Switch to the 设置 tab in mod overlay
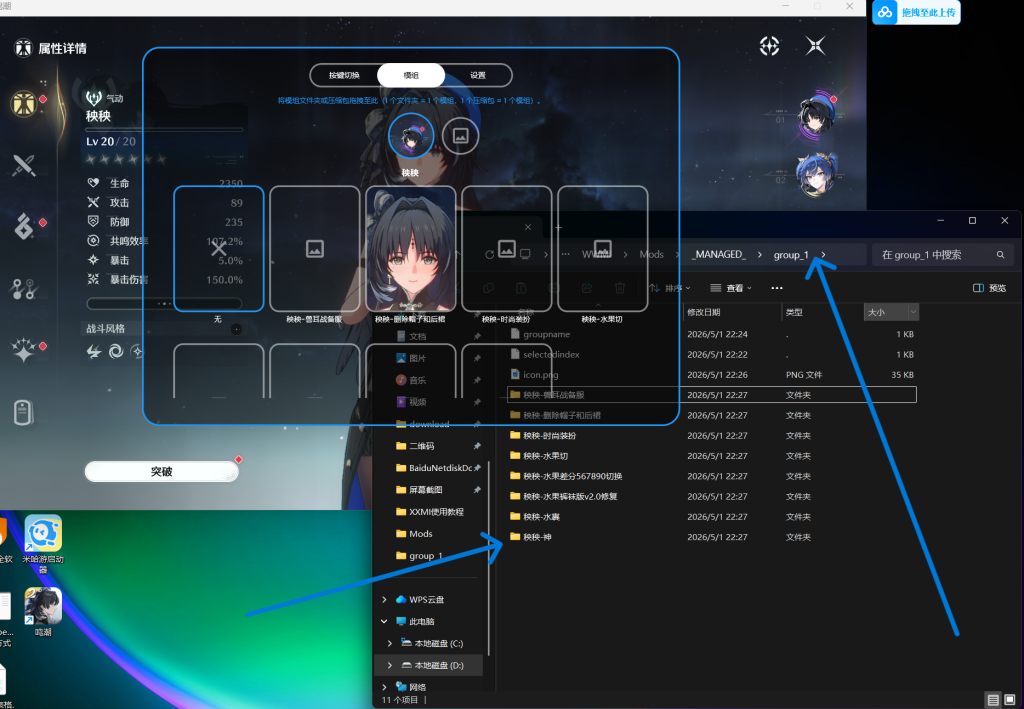1024x709 pixels. [x=478, y=75]
